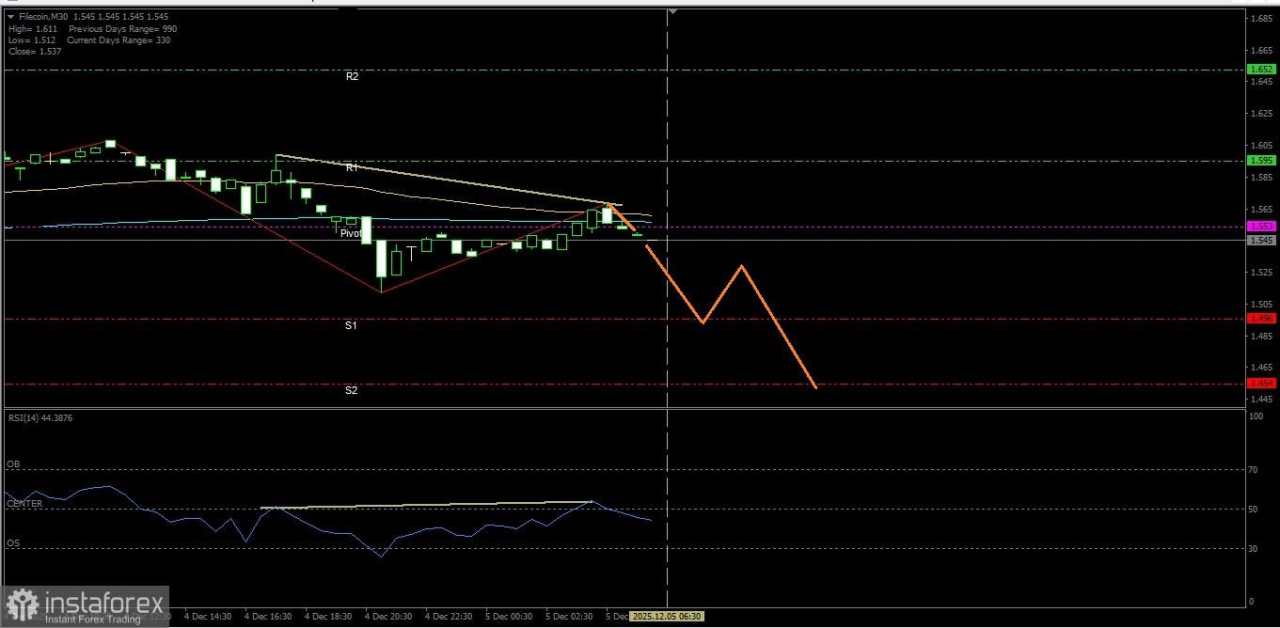Image resolution: width=1280 pixels, height=628 pixels.
Task: Select the 5 Dec 00:30 time axis label
Action: point(510,616)
